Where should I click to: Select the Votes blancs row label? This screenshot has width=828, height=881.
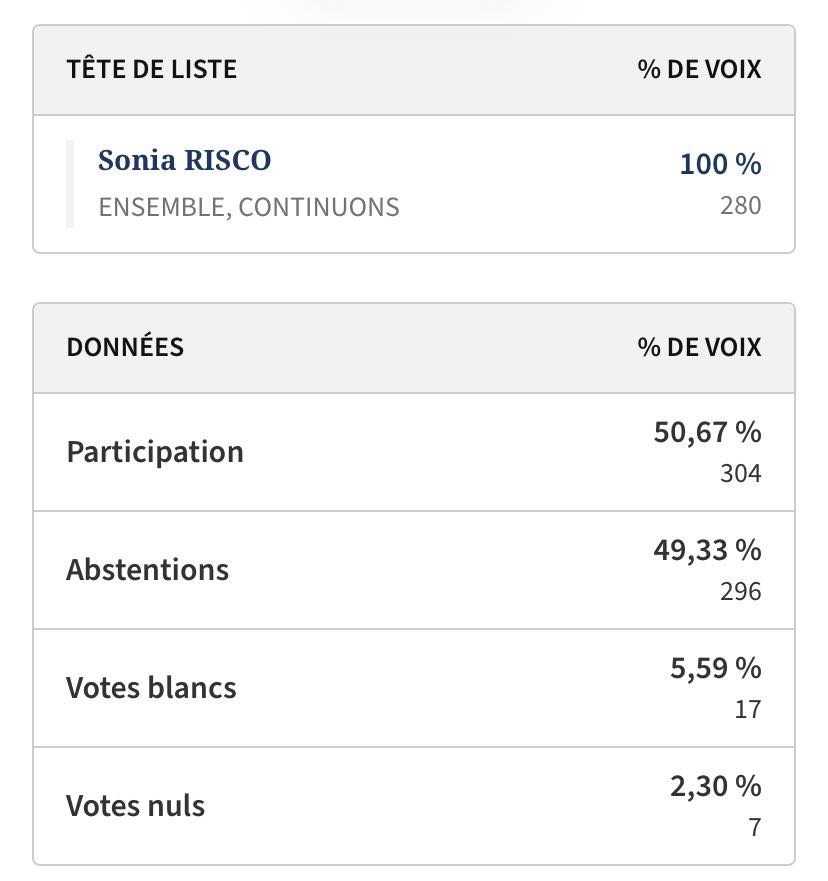click(151, 688)
